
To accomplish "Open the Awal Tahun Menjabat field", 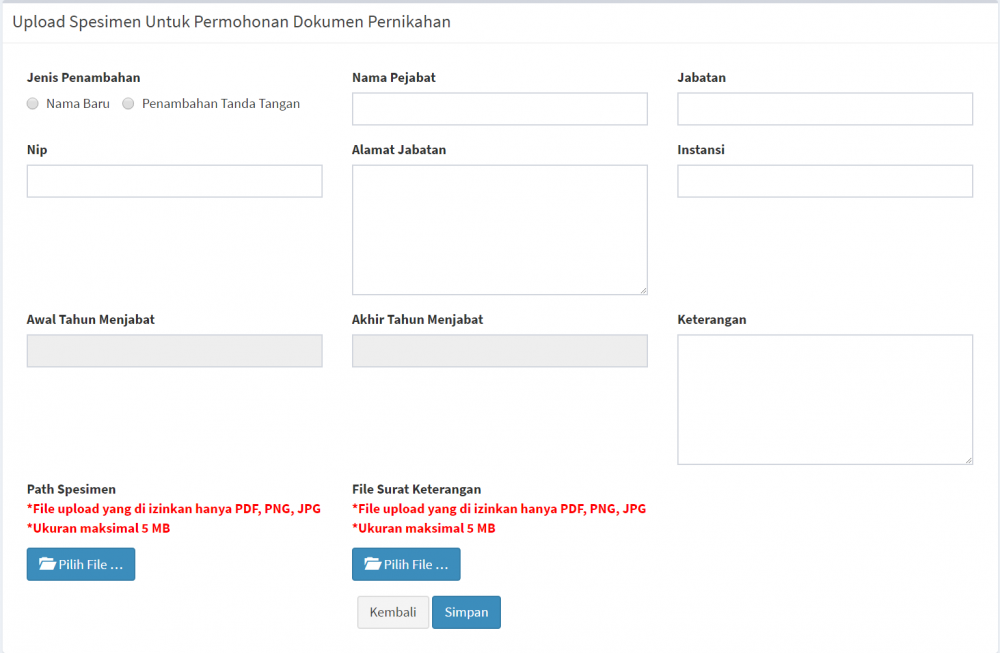I will click(x=174, y=351).
